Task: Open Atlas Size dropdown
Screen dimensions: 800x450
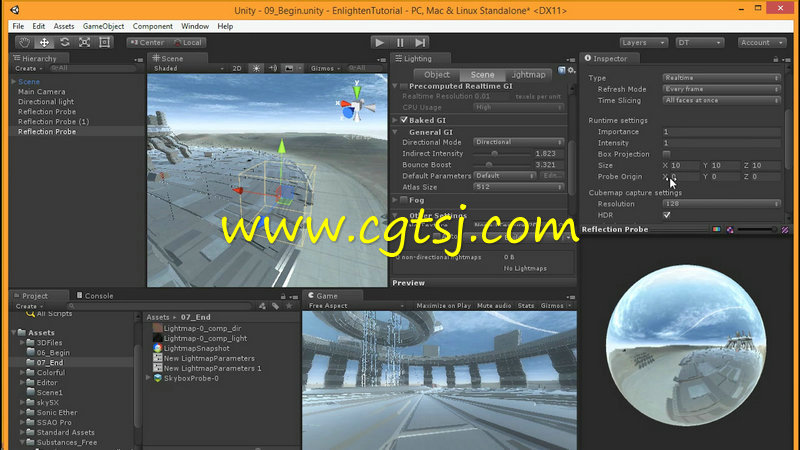Action: [x=518, y=187]
